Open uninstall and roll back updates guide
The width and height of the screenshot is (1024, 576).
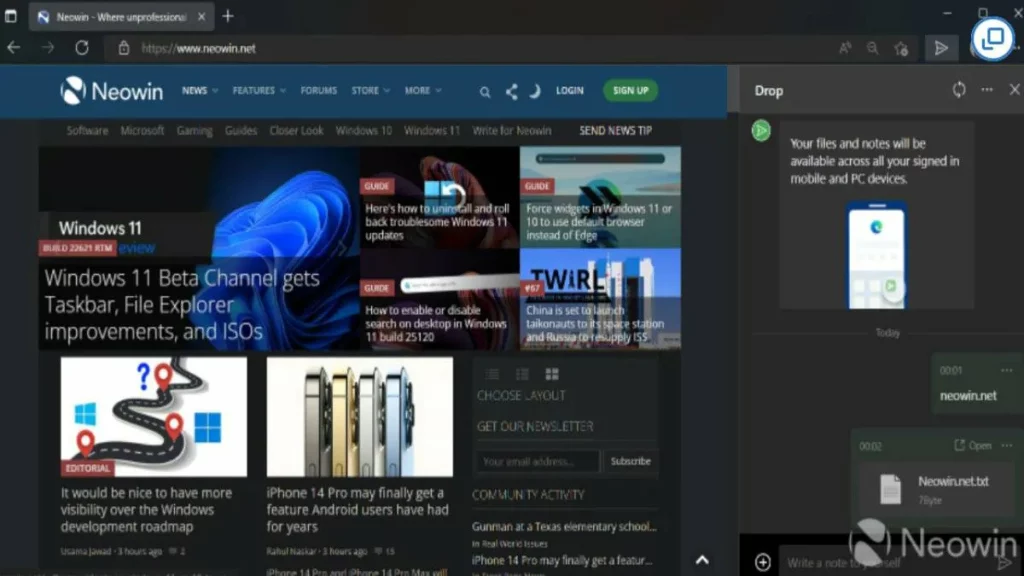[437, 222]
